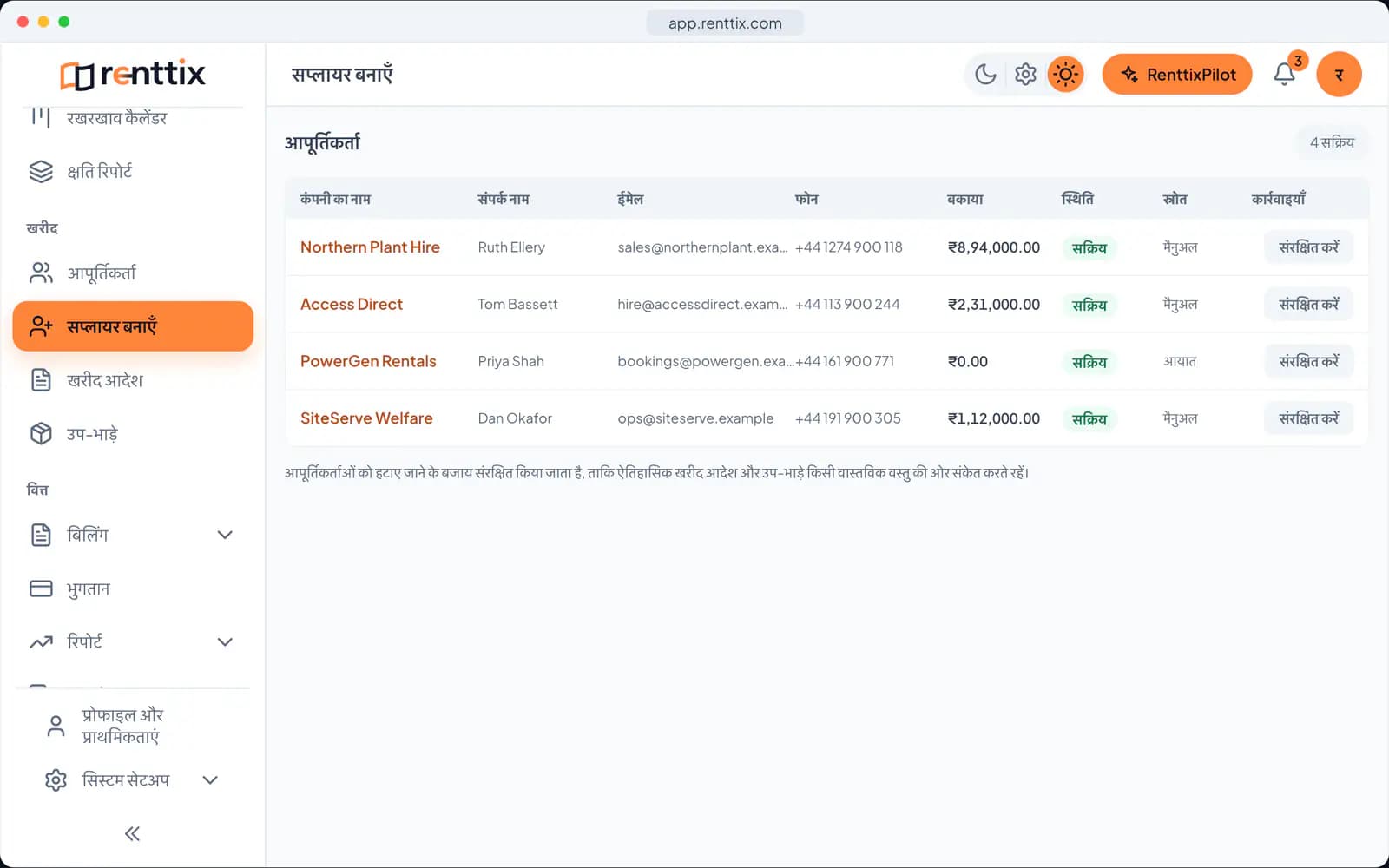1389x868 pixels.
Task: Select the system theme gear icon
Action: (x=1025, y=75)
